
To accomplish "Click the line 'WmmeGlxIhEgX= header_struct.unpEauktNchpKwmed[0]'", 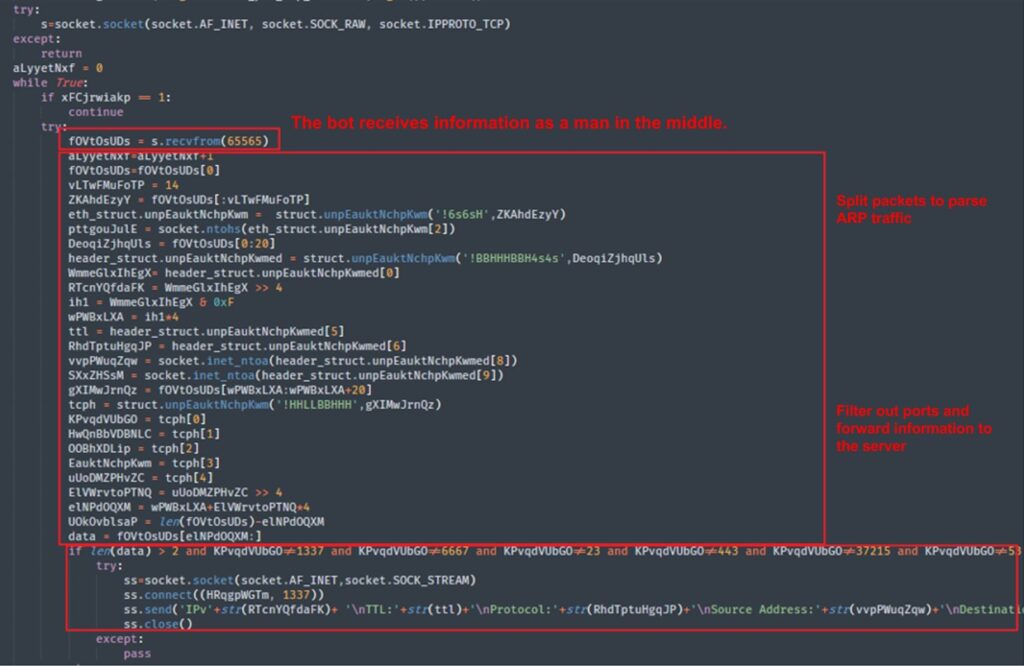I will point(234,273).
